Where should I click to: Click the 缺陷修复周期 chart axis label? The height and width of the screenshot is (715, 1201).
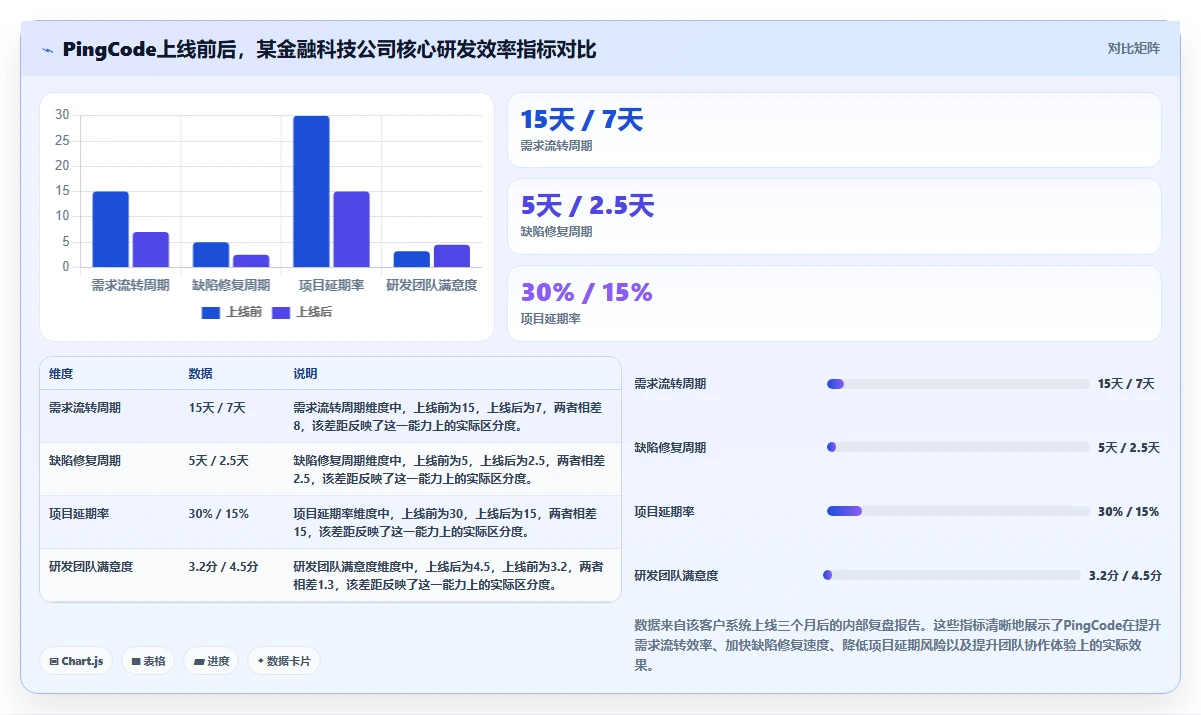pos(231,285)
